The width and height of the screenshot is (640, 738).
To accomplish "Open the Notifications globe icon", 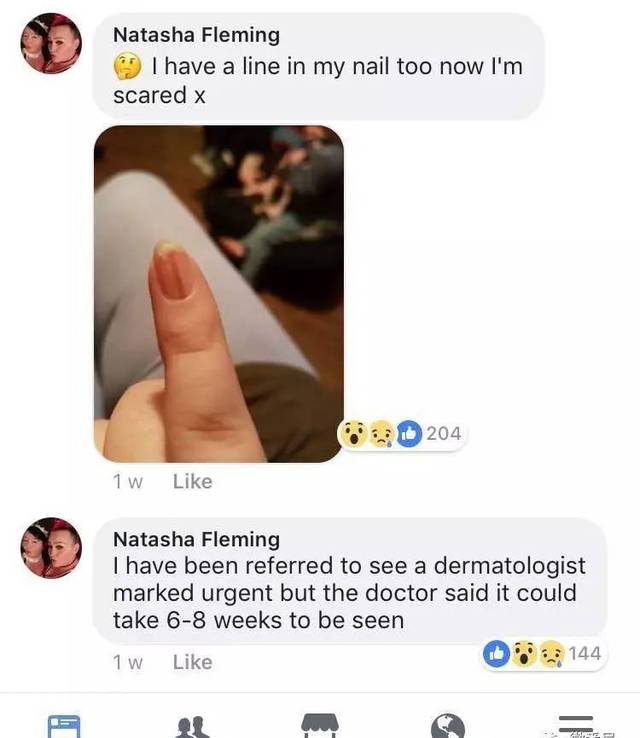I will (448, 726).
